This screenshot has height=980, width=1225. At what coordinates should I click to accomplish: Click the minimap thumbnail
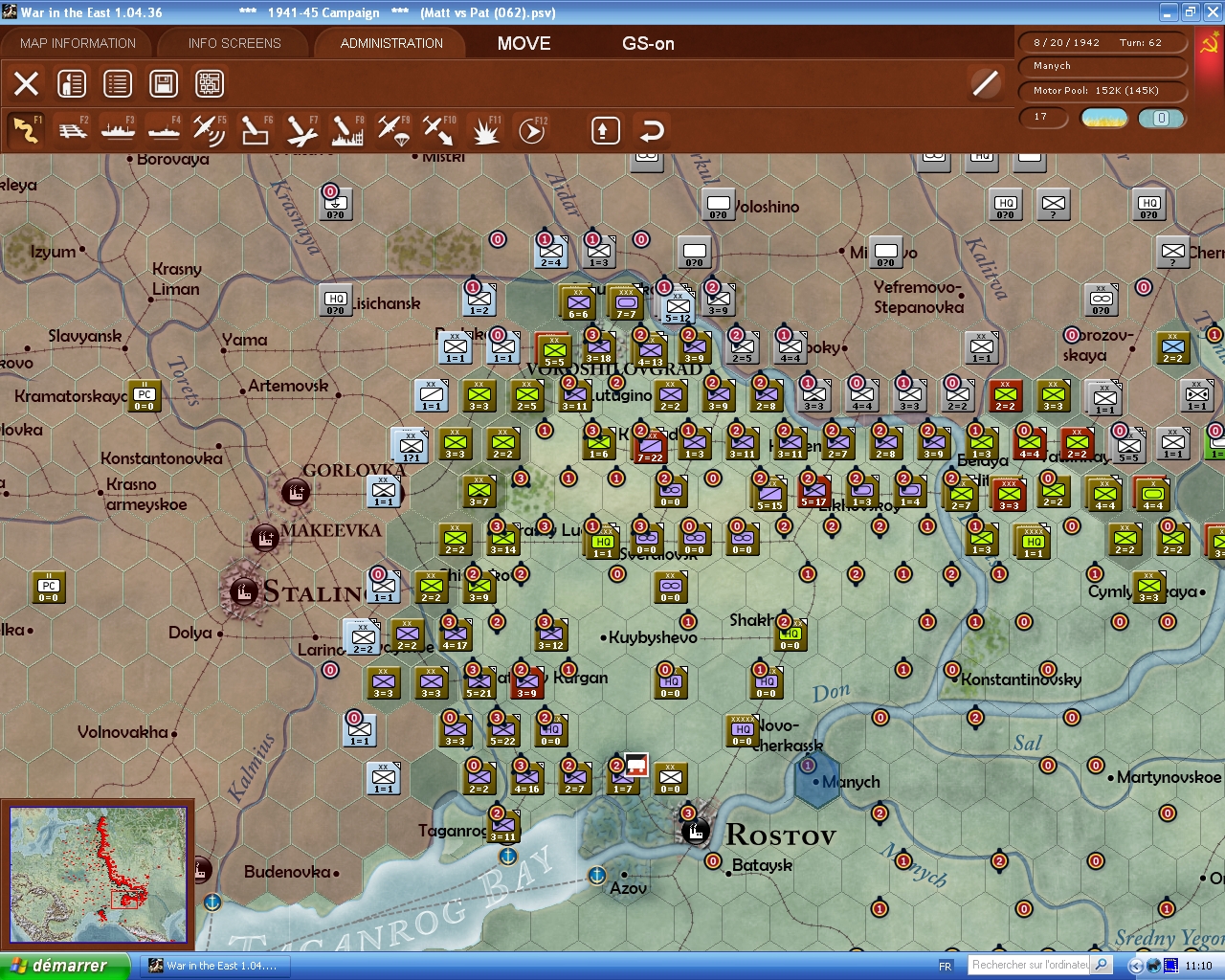click(x=98, y=876)
